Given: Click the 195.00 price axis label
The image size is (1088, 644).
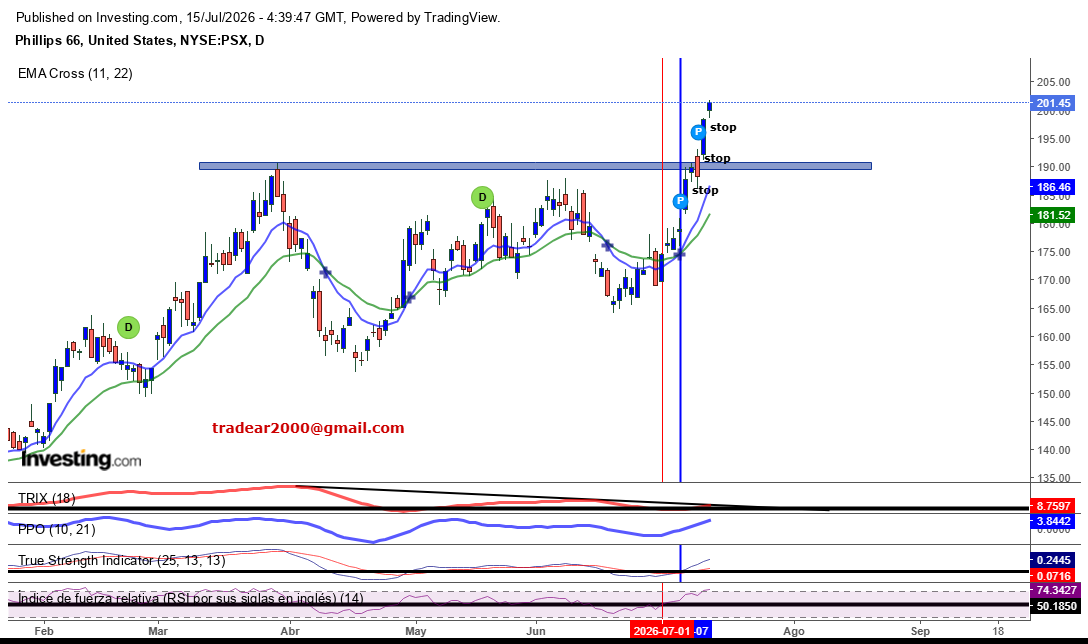Looking at the screenshot, I should click(1053, 139).
